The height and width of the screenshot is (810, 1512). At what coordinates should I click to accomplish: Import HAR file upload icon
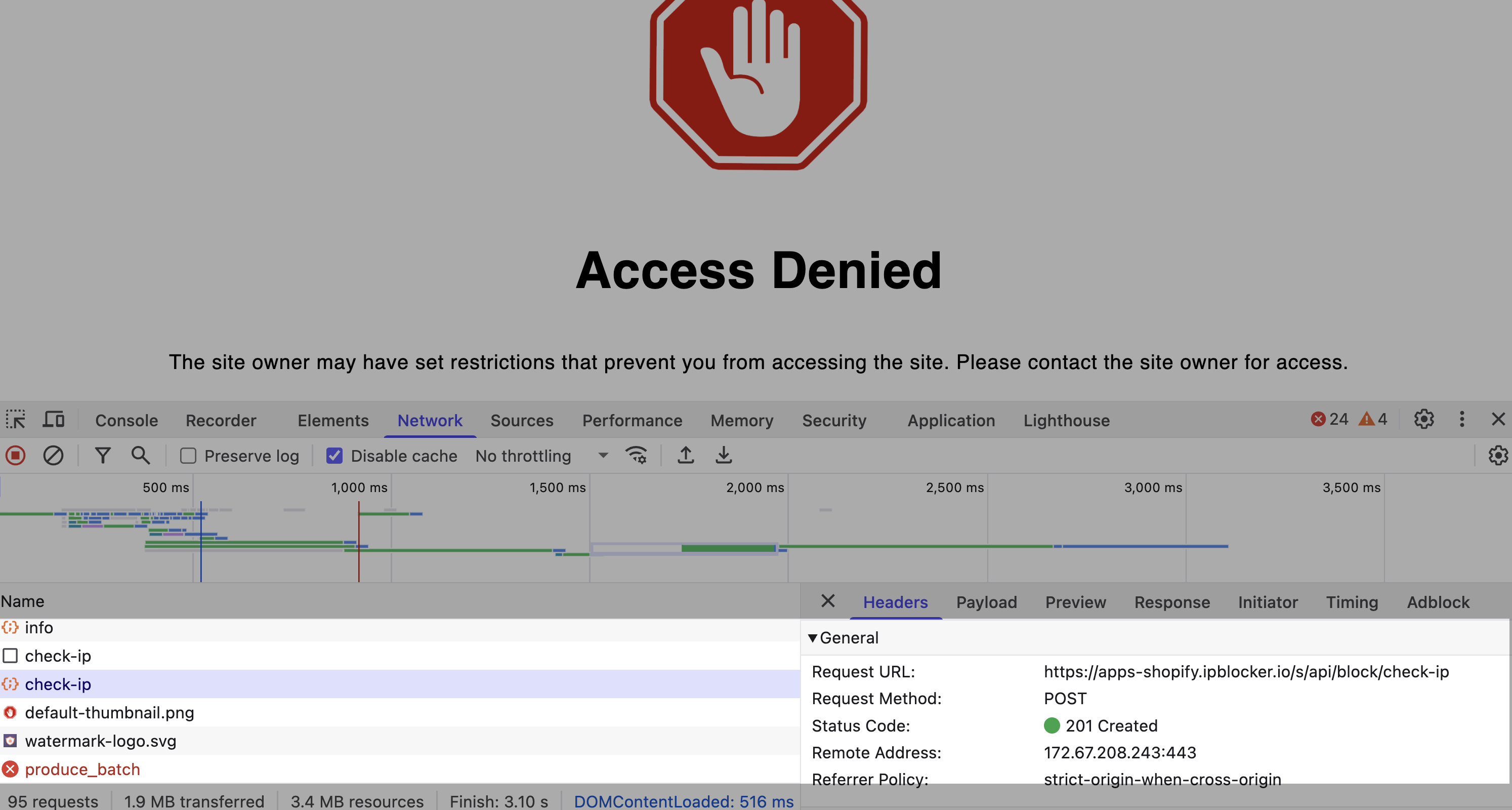tap(686, 455)
